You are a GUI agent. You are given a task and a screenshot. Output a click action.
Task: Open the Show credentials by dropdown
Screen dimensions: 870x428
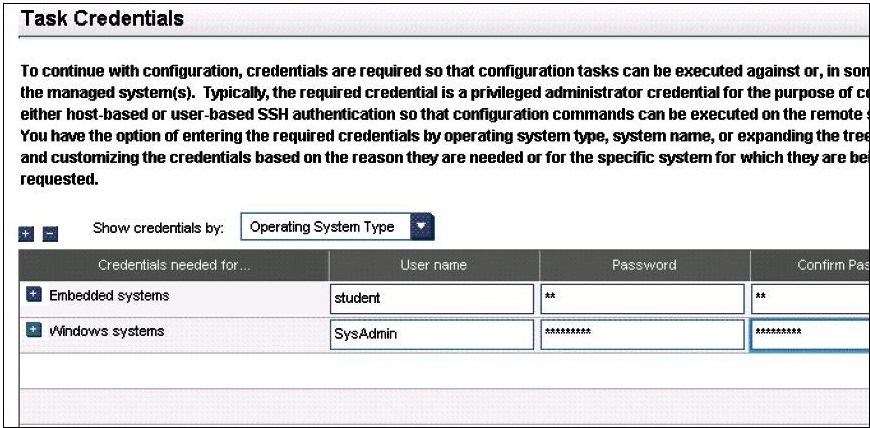tap(337, 226)
